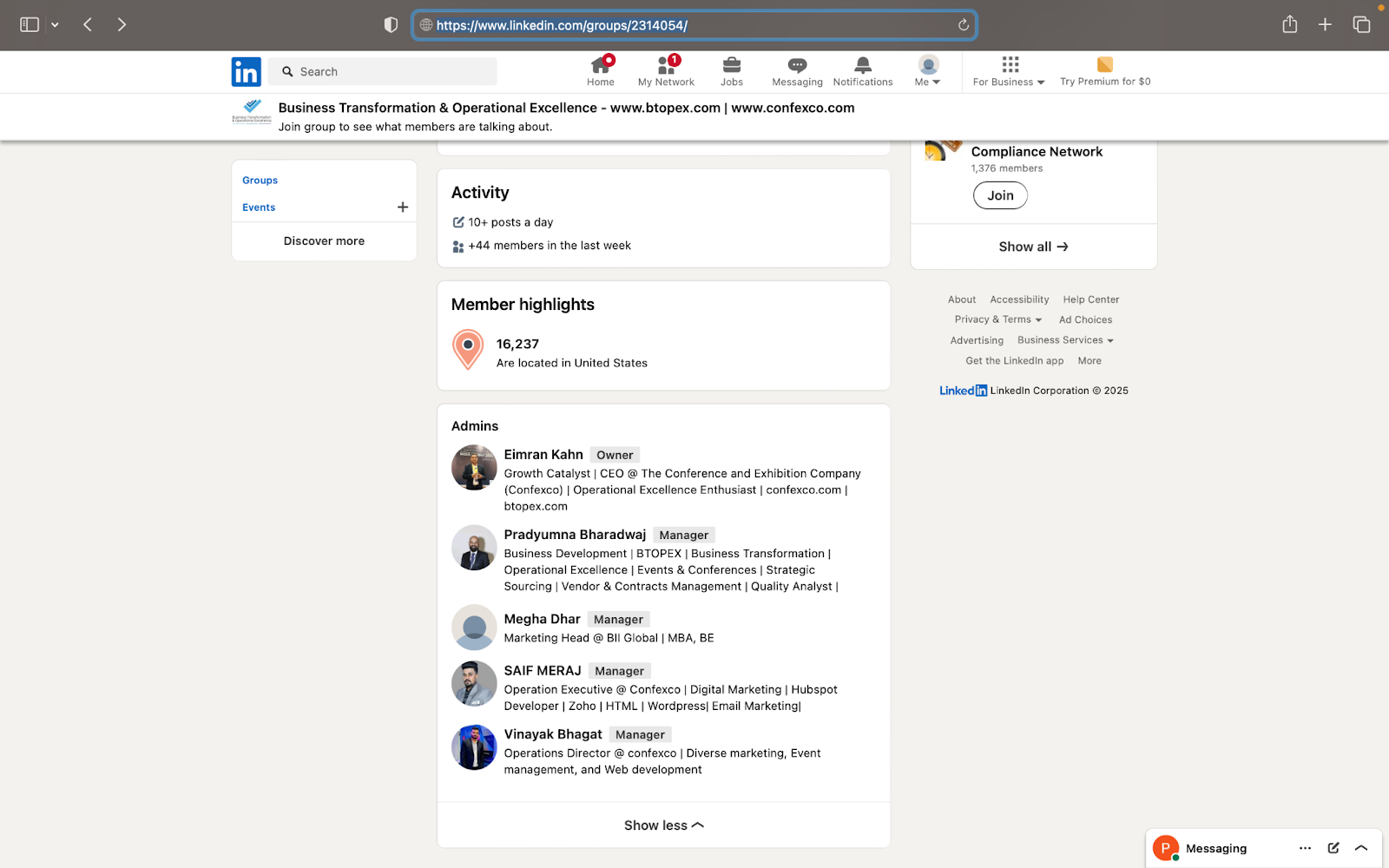
Task: Open Compliance Network group title
Action: pyautogui.click(x=1037, y=152)
